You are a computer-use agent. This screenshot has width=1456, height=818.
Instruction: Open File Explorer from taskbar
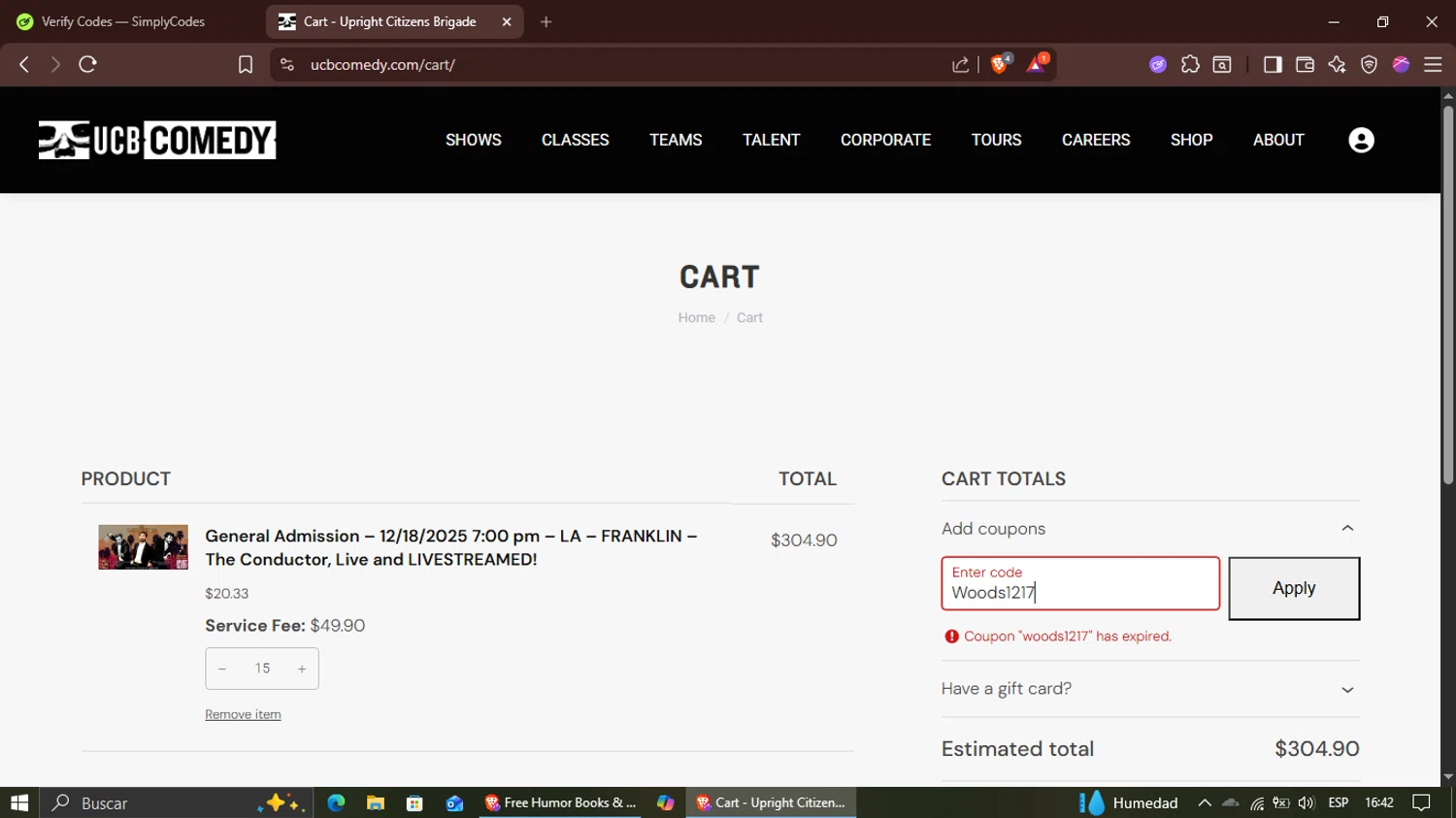(x=376, y=802)
